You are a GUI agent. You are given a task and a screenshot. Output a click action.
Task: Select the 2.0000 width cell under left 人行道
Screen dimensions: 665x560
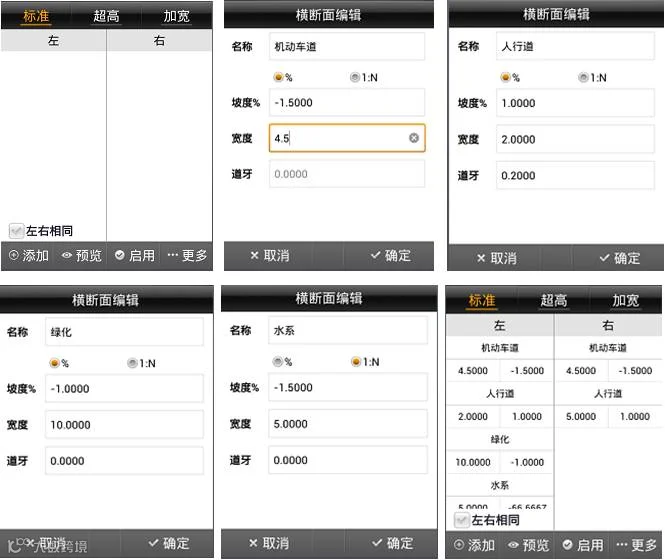(473, 417)
